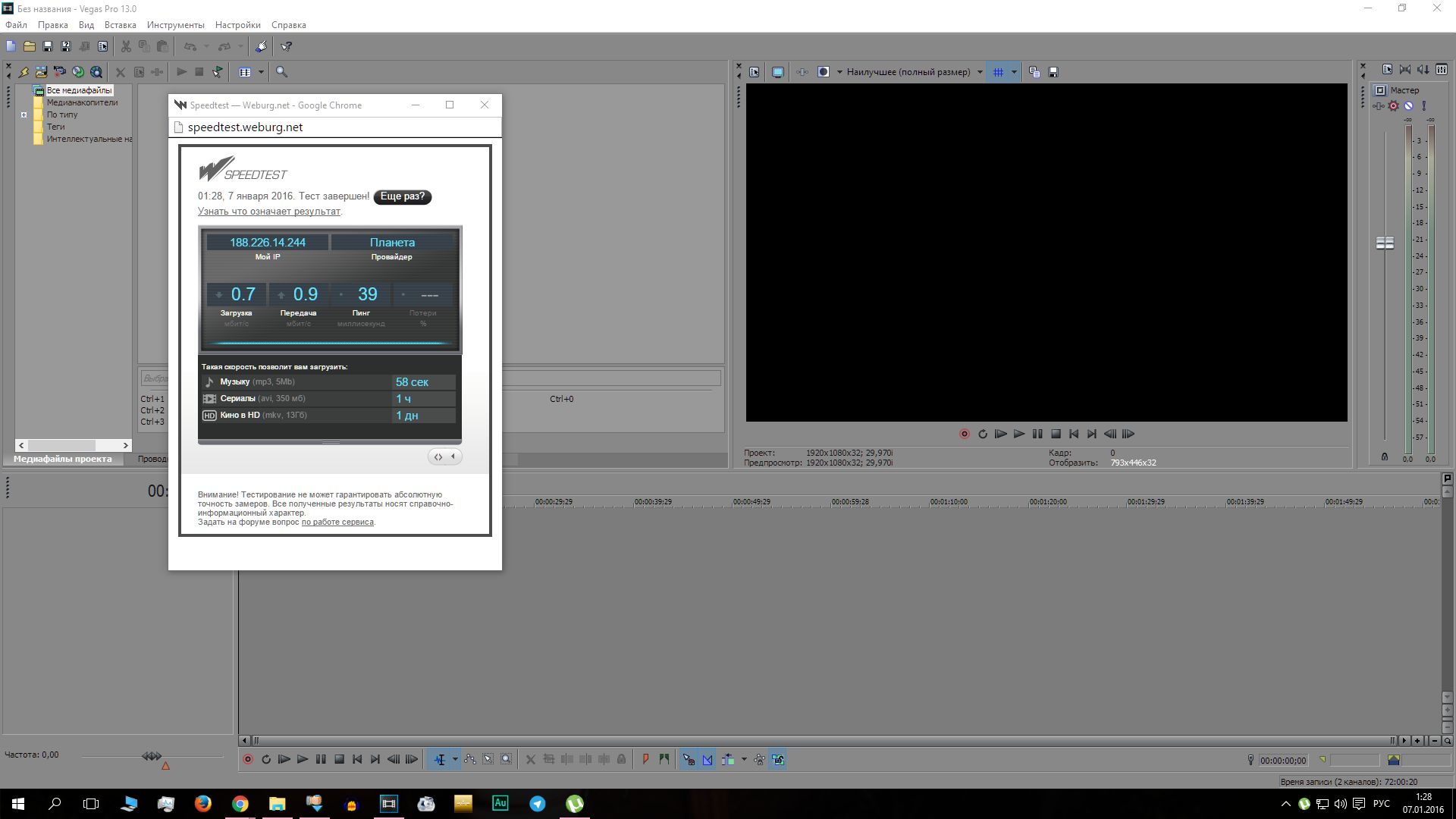The image size is (1456, 819).
Task: Click the timecode field 00:00:00;00
Action: click(x=1283, y=760)
